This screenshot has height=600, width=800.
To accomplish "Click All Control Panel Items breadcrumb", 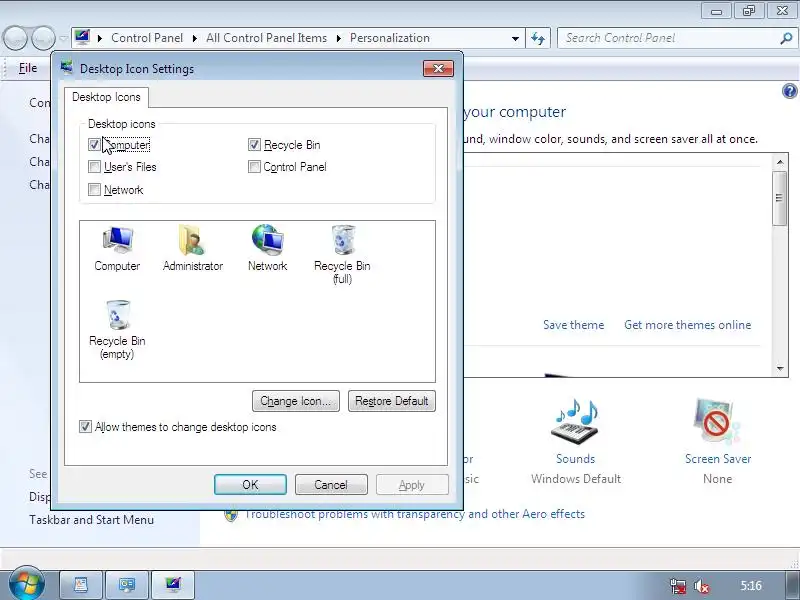I will click(x=266, y=38).
